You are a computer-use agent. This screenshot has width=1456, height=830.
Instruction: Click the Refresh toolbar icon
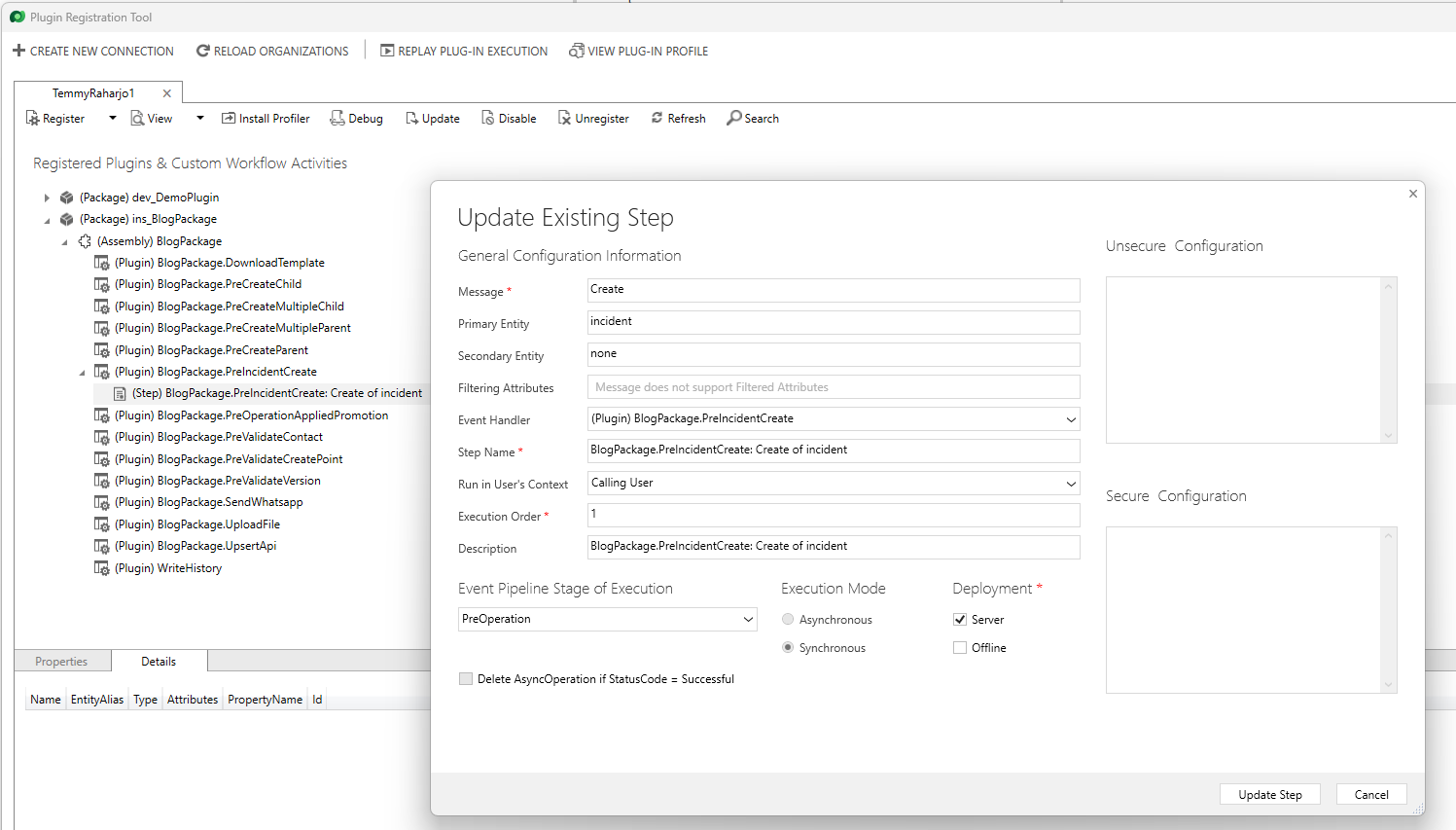tap(657, 118)
